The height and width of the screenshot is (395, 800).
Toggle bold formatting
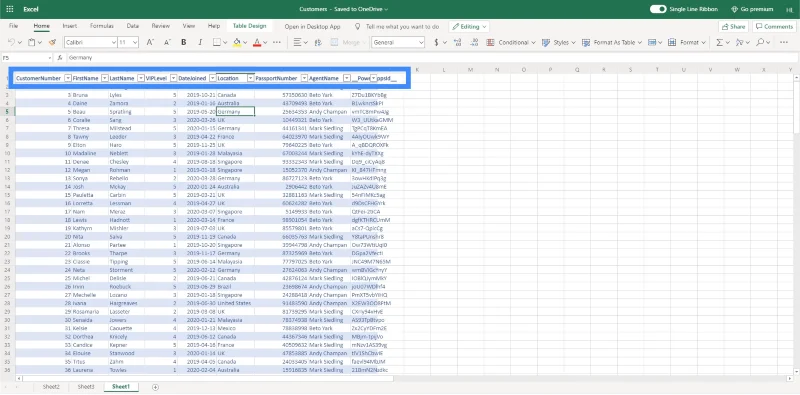click(184, 42)
